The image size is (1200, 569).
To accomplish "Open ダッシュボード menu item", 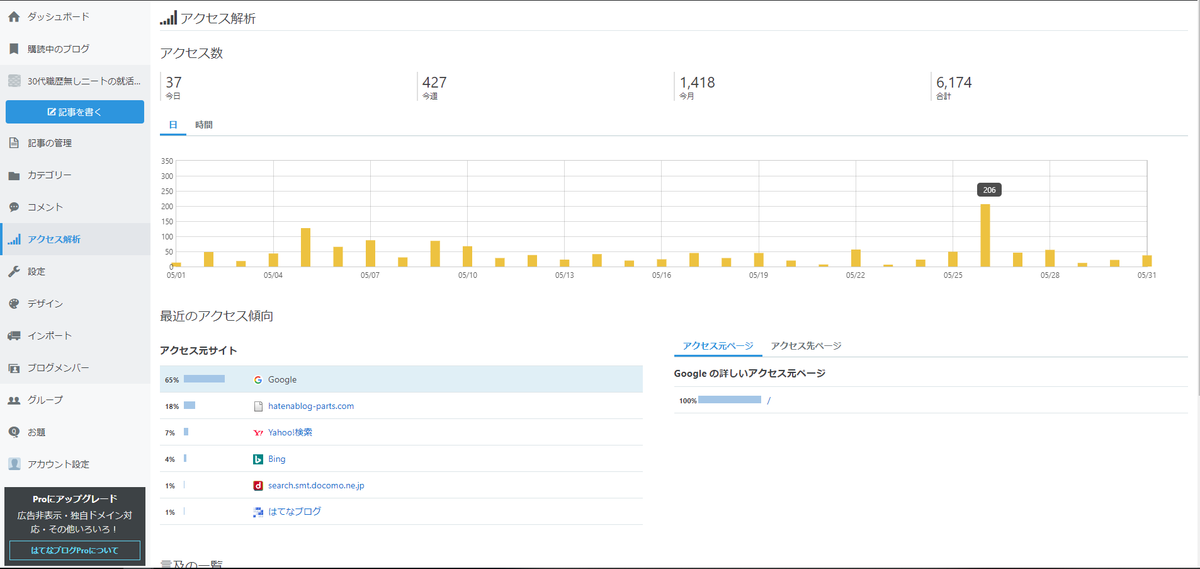I will (58, 17).
